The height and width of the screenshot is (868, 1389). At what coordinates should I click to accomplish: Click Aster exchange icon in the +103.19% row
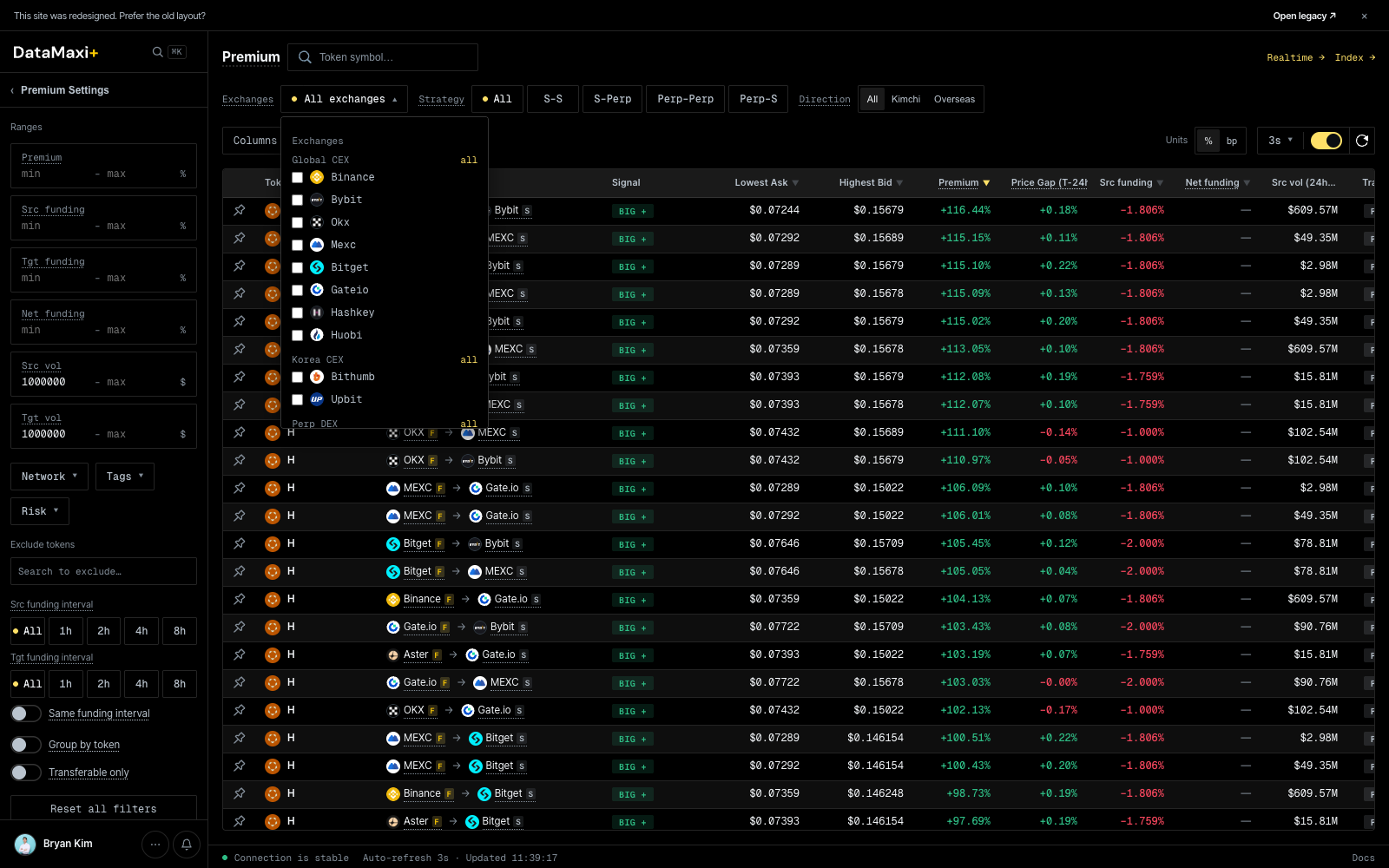(x=393, y=654)
